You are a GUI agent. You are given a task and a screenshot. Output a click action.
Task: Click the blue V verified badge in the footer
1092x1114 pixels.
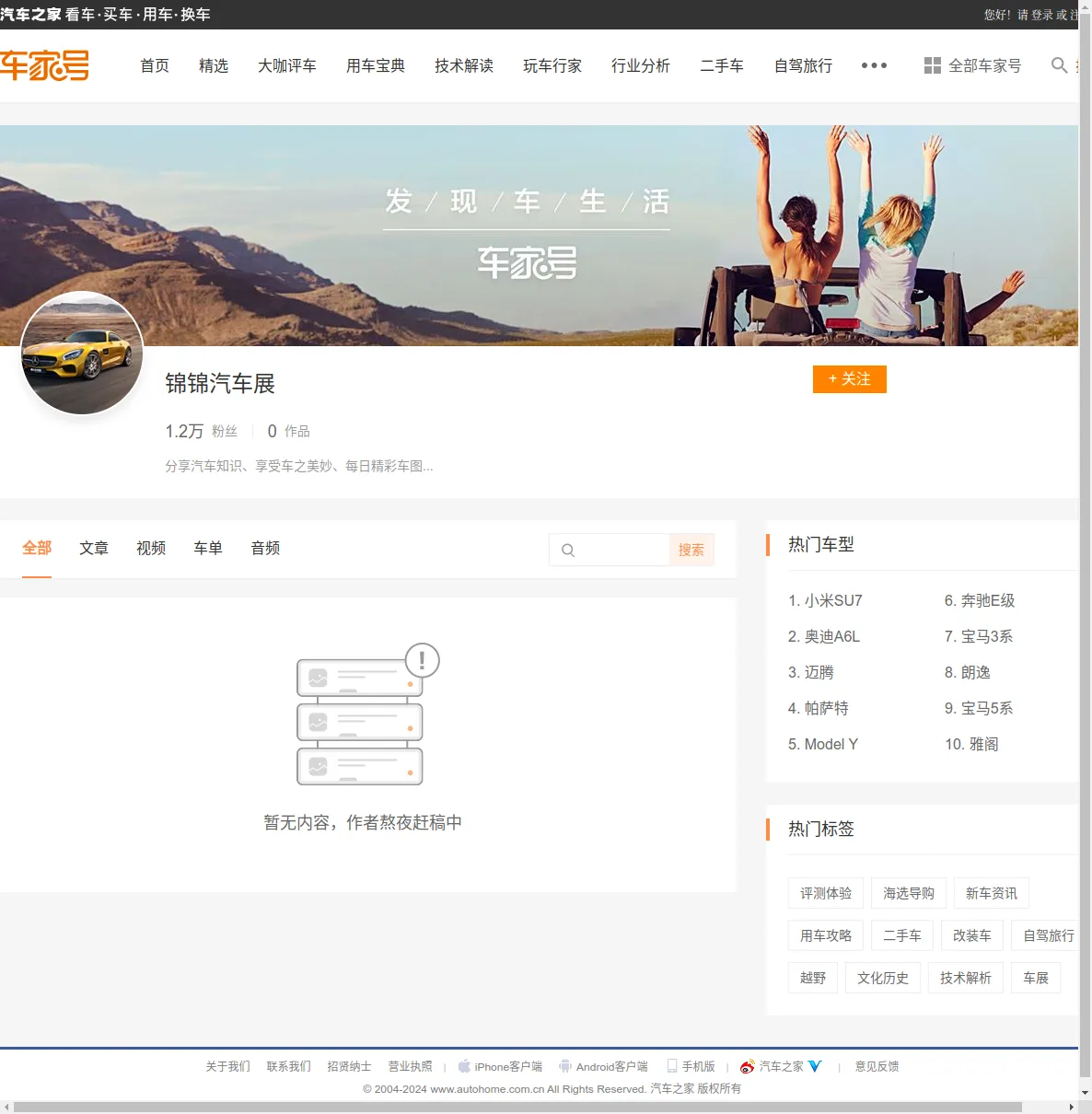click(815, 1066)
